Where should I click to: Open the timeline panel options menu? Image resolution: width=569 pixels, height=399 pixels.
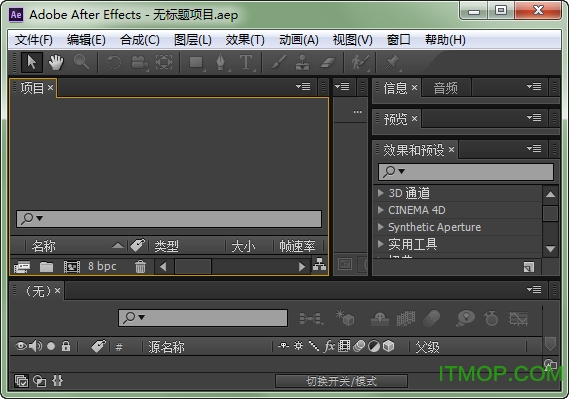pos(534,289)
